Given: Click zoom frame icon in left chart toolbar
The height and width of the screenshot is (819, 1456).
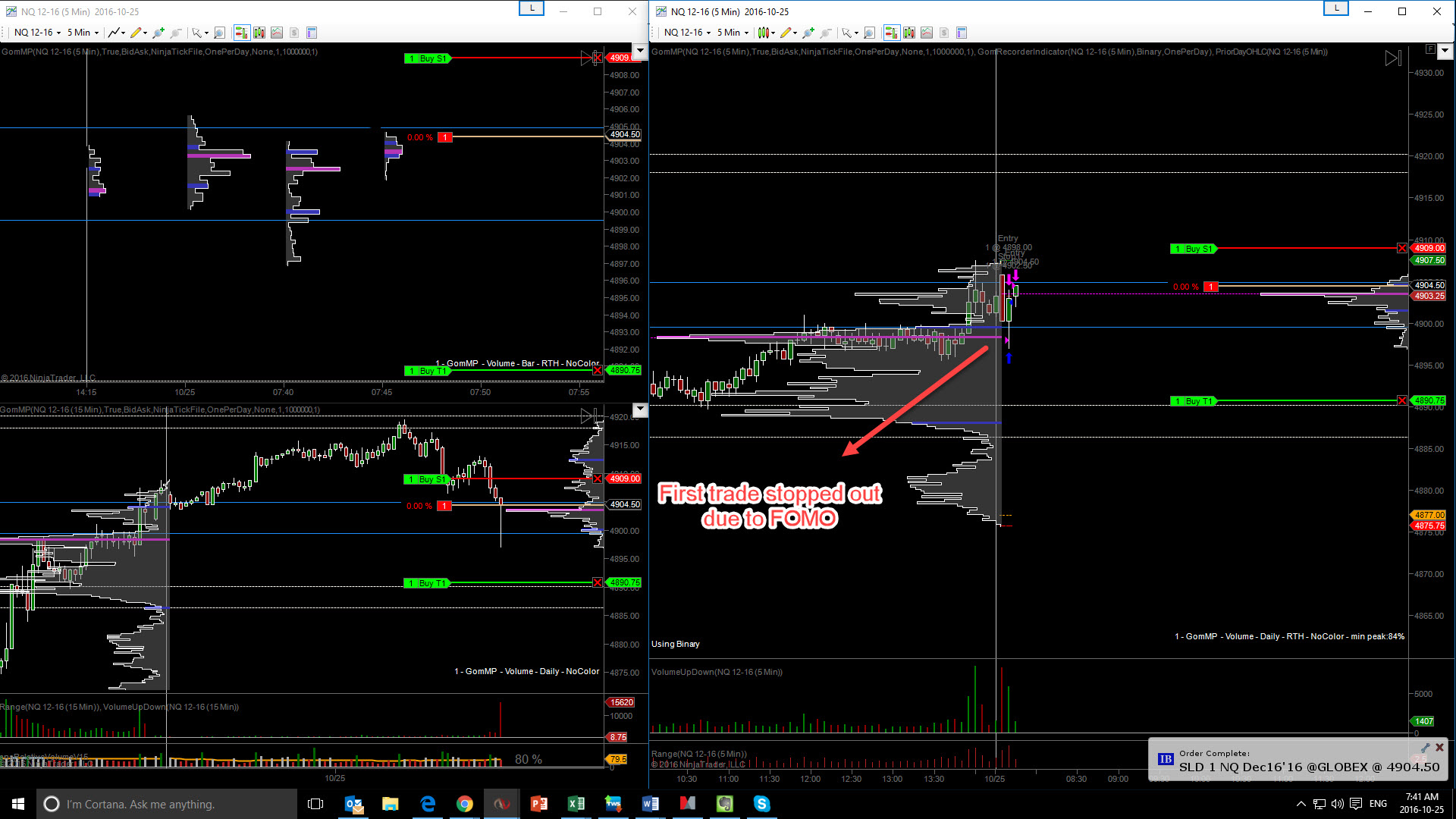Looking at the screenshot, I should (220, 33).
